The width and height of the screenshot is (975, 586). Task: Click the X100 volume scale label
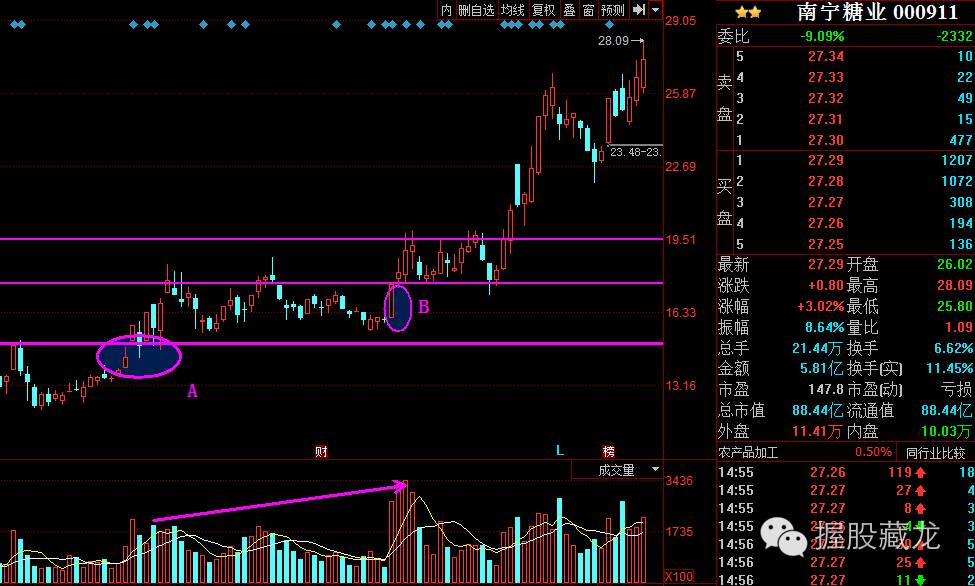coord(679,577)
